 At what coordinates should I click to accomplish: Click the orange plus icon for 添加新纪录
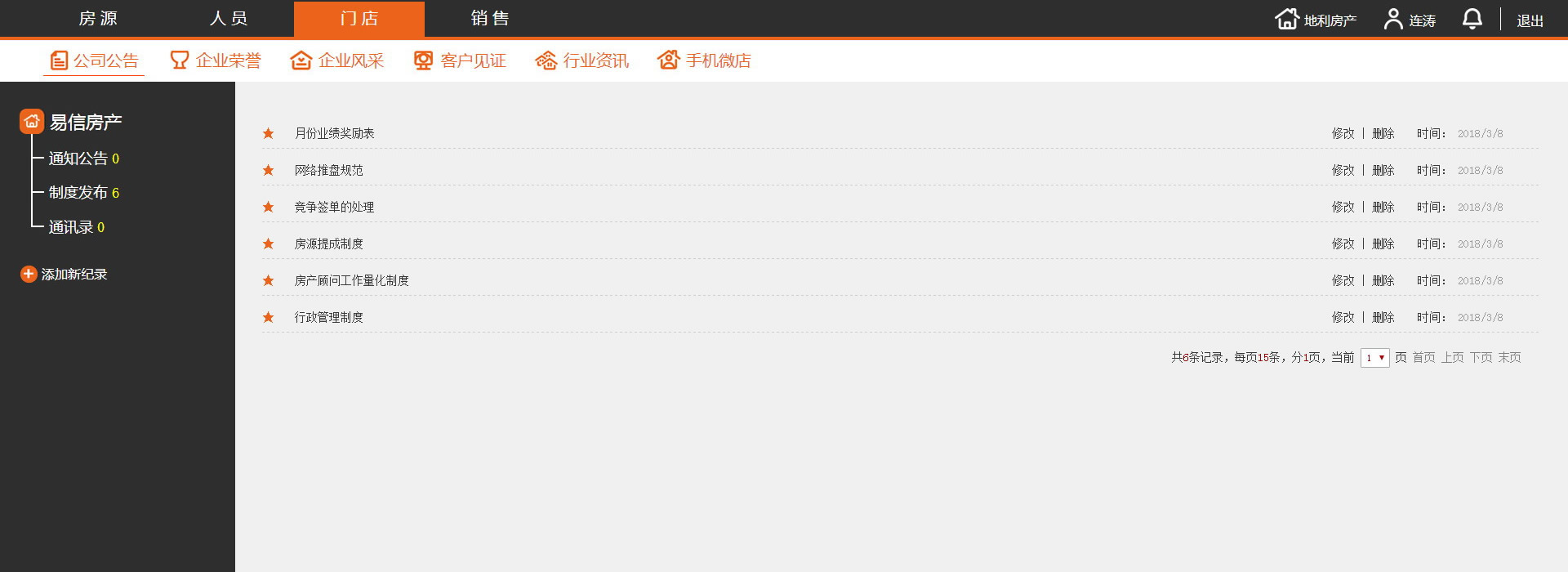click(29, 274)
